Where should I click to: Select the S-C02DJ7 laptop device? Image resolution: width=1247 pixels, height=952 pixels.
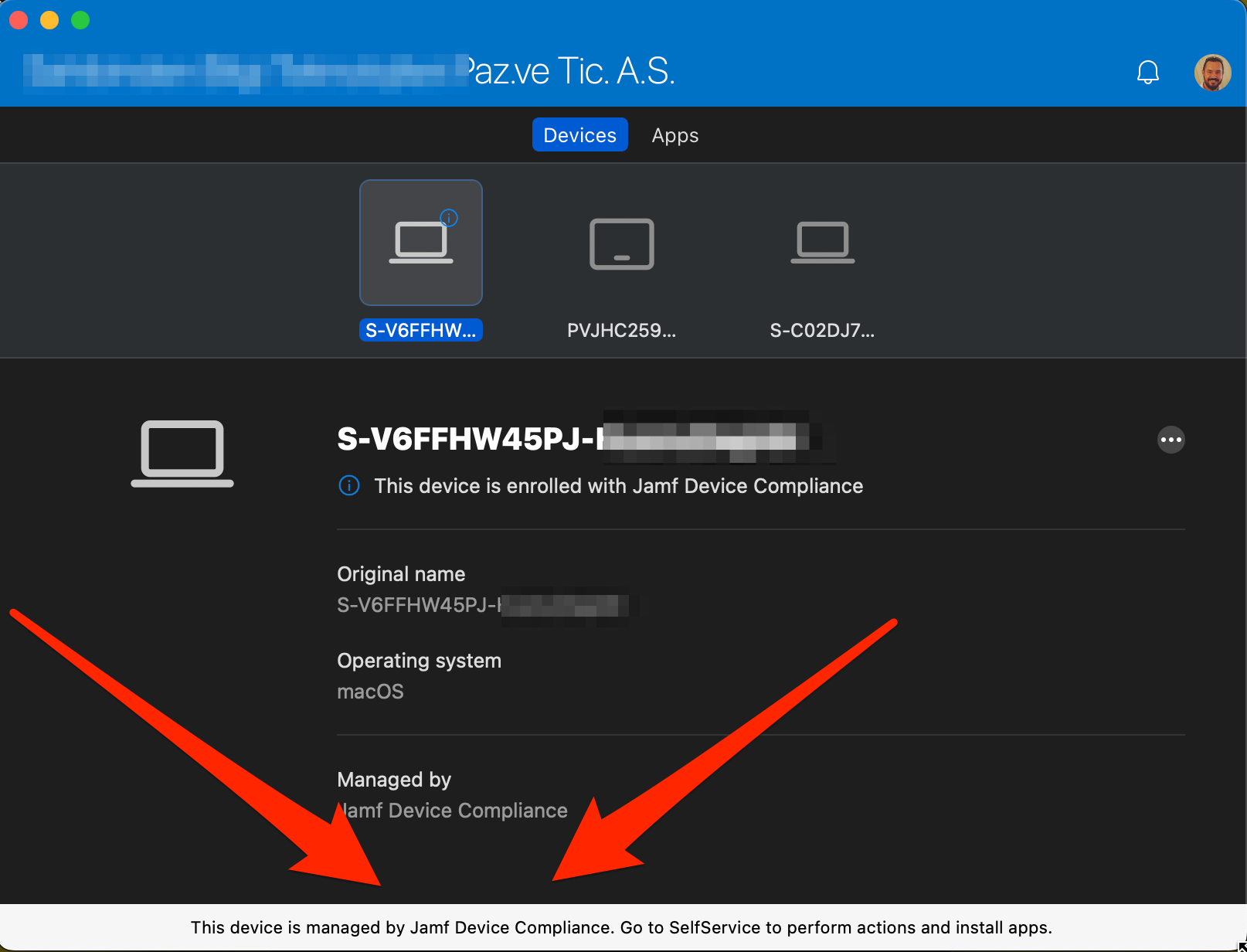click(x=823, y=243)
